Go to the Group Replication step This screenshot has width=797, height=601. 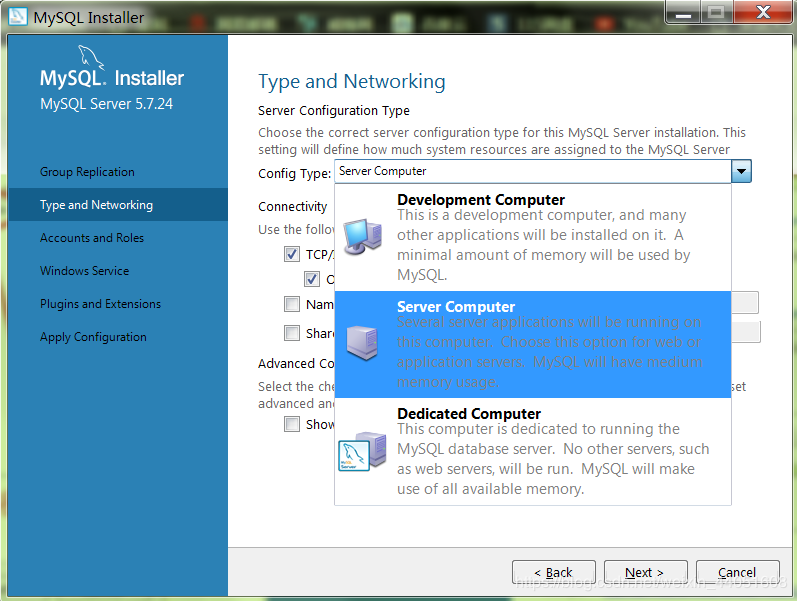click(87, 172)
